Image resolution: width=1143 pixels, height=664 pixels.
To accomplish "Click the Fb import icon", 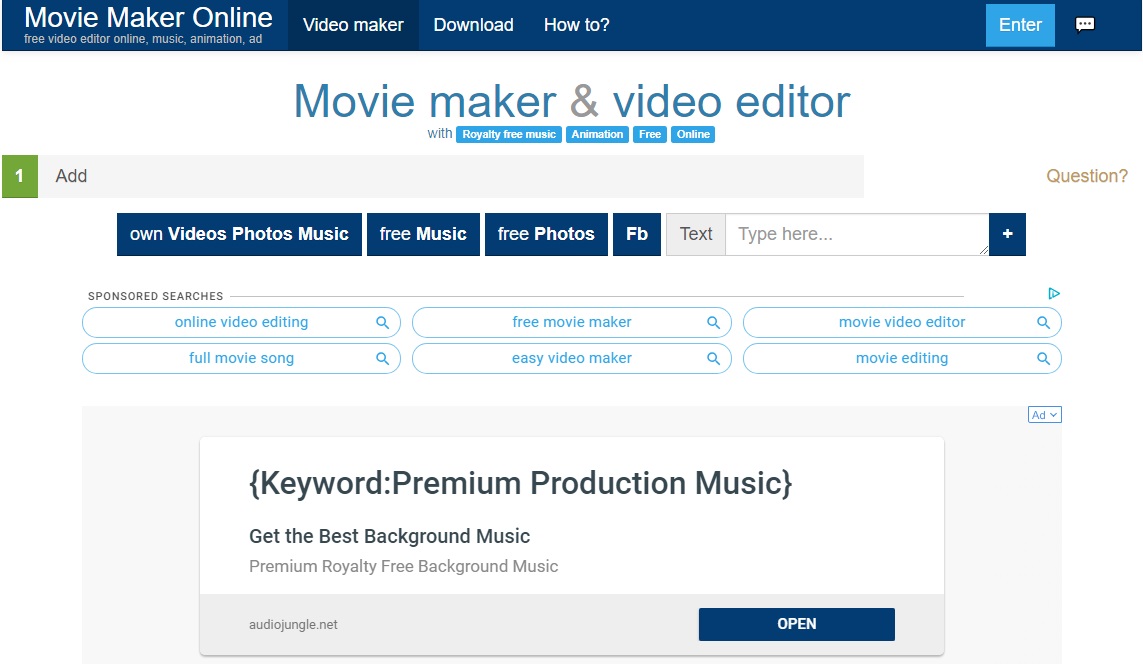I will [637, 234].
